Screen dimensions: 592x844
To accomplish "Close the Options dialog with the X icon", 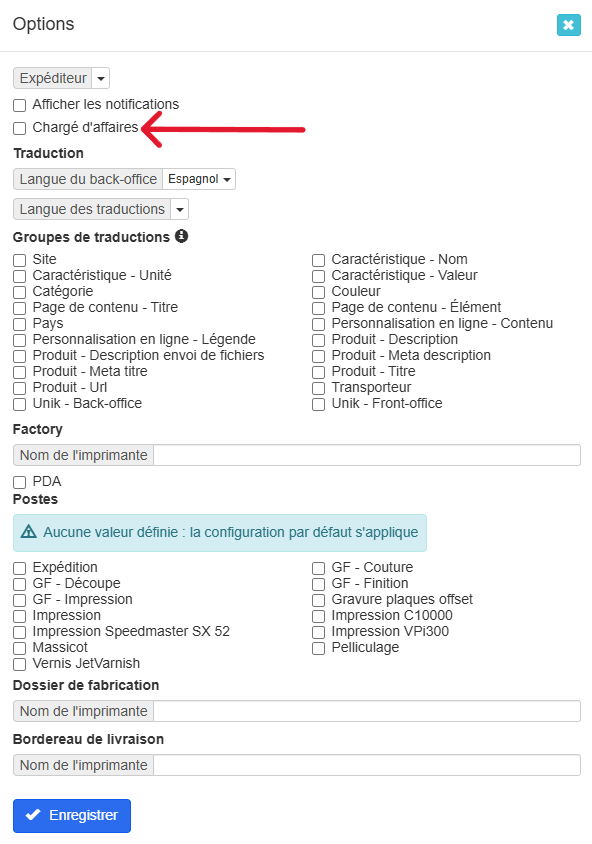I will point(568,25).
